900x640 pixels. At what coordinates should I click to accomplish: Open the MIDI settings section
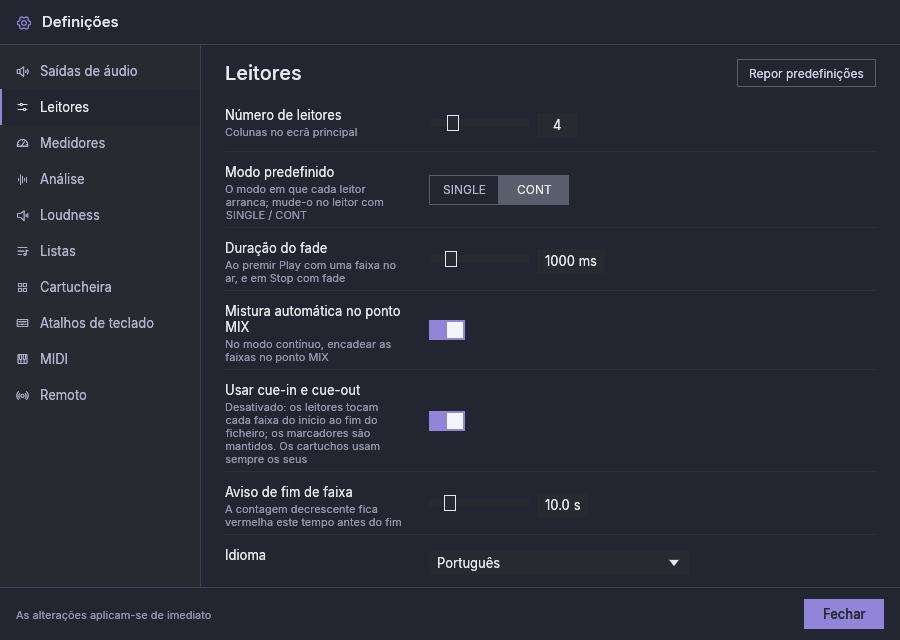click(100, 359)
